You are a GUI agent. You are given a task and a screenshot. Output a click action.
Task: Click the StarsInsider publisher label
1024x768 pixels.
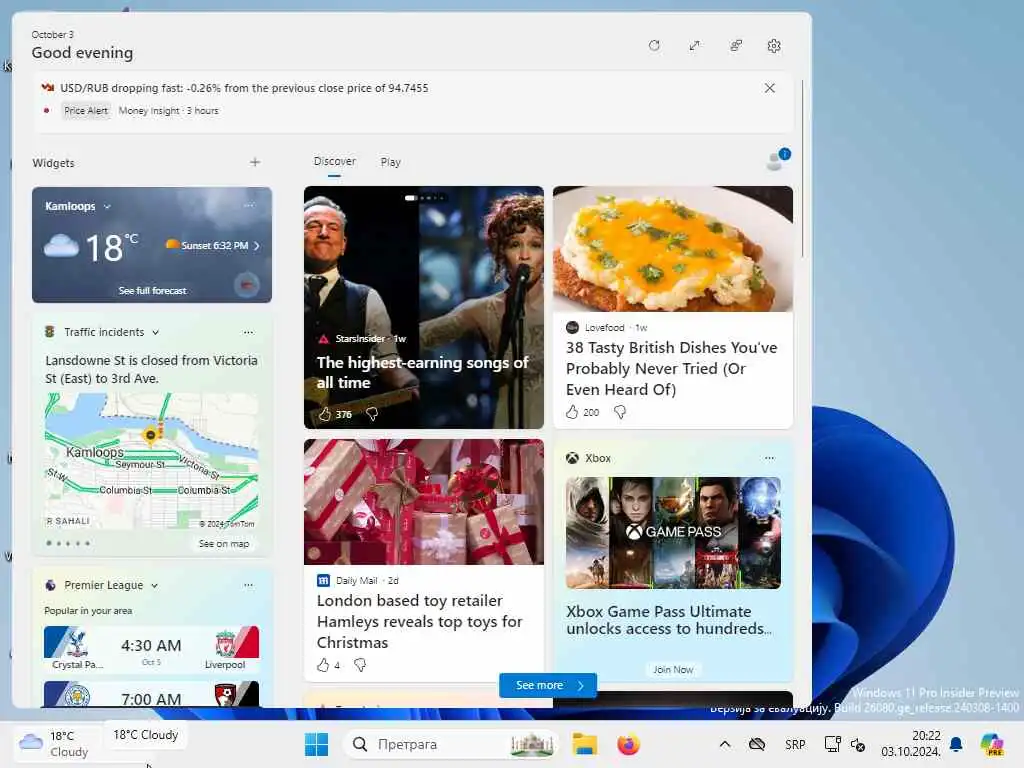coord(360,339)
